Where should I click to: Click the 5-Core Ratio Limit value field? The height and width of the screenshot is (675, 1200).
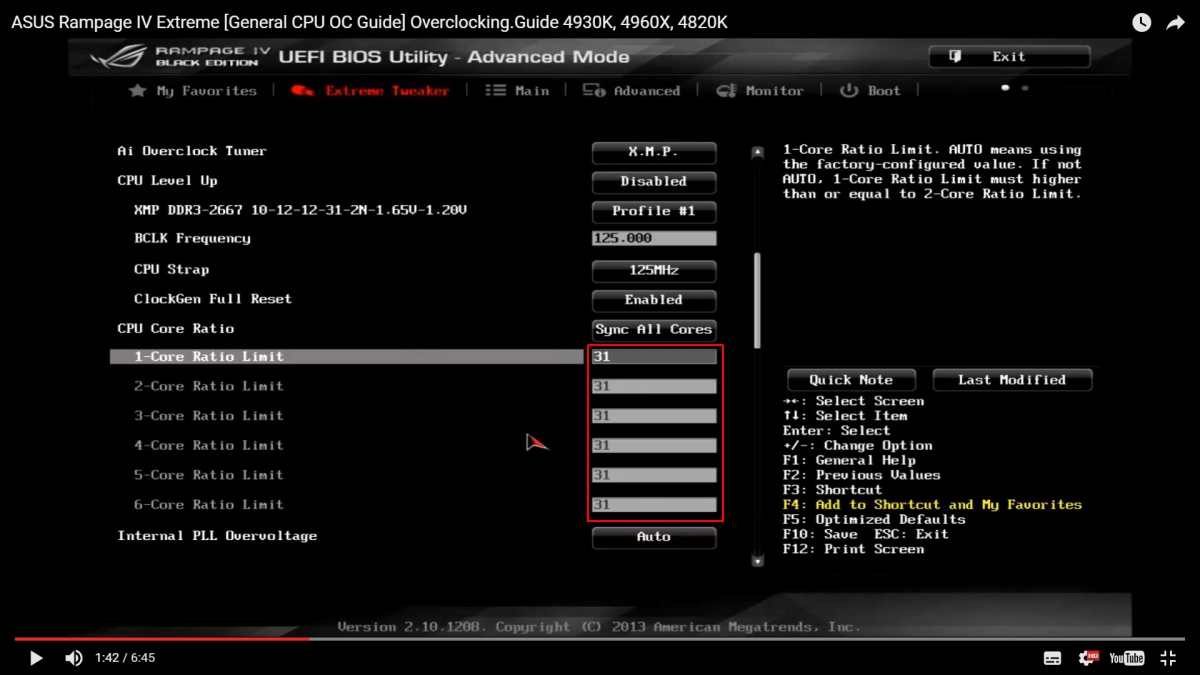[654, 475]
